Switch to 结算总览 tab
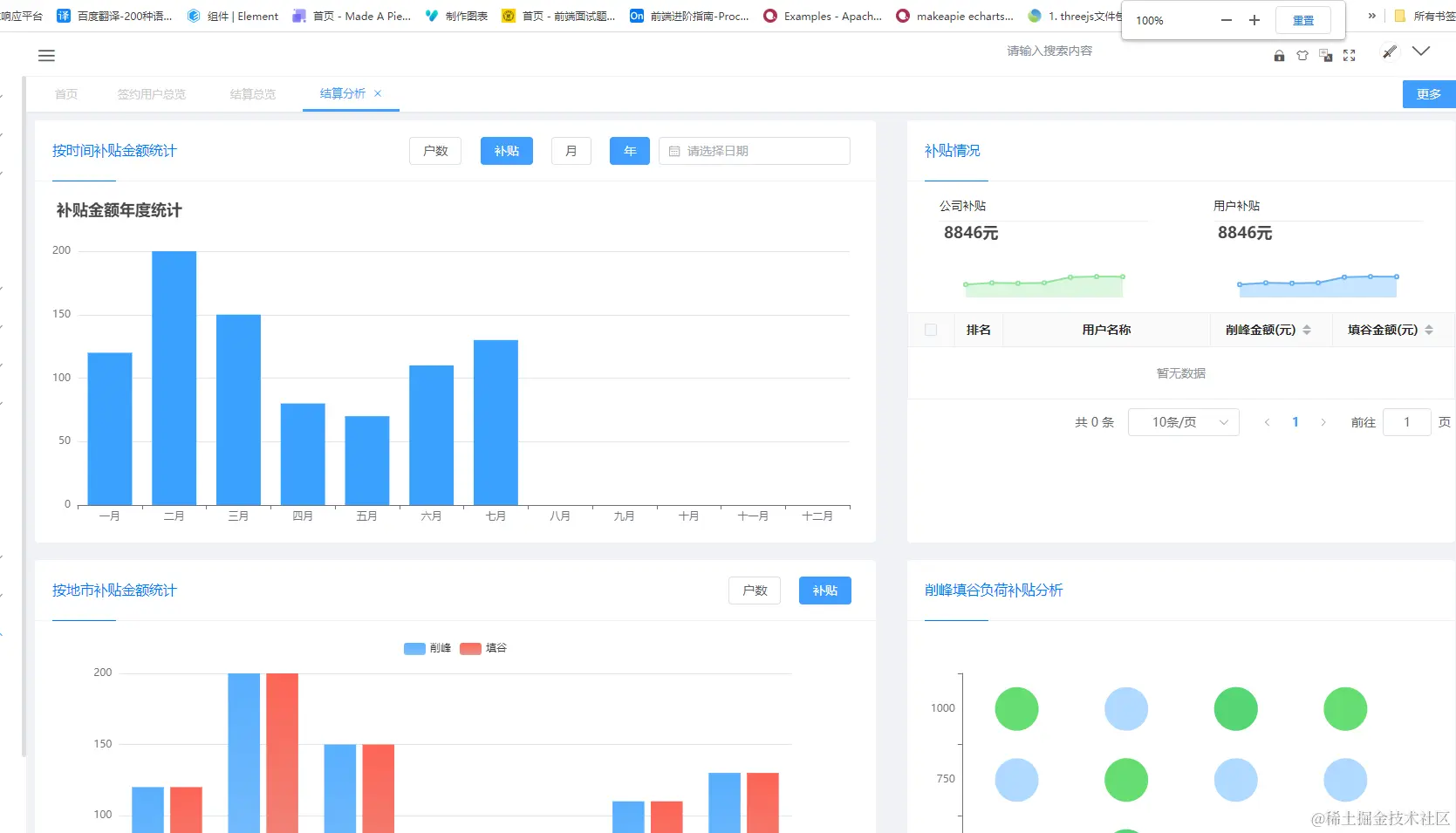Viewport: 1456px width, 833px height. click(253, 94)
